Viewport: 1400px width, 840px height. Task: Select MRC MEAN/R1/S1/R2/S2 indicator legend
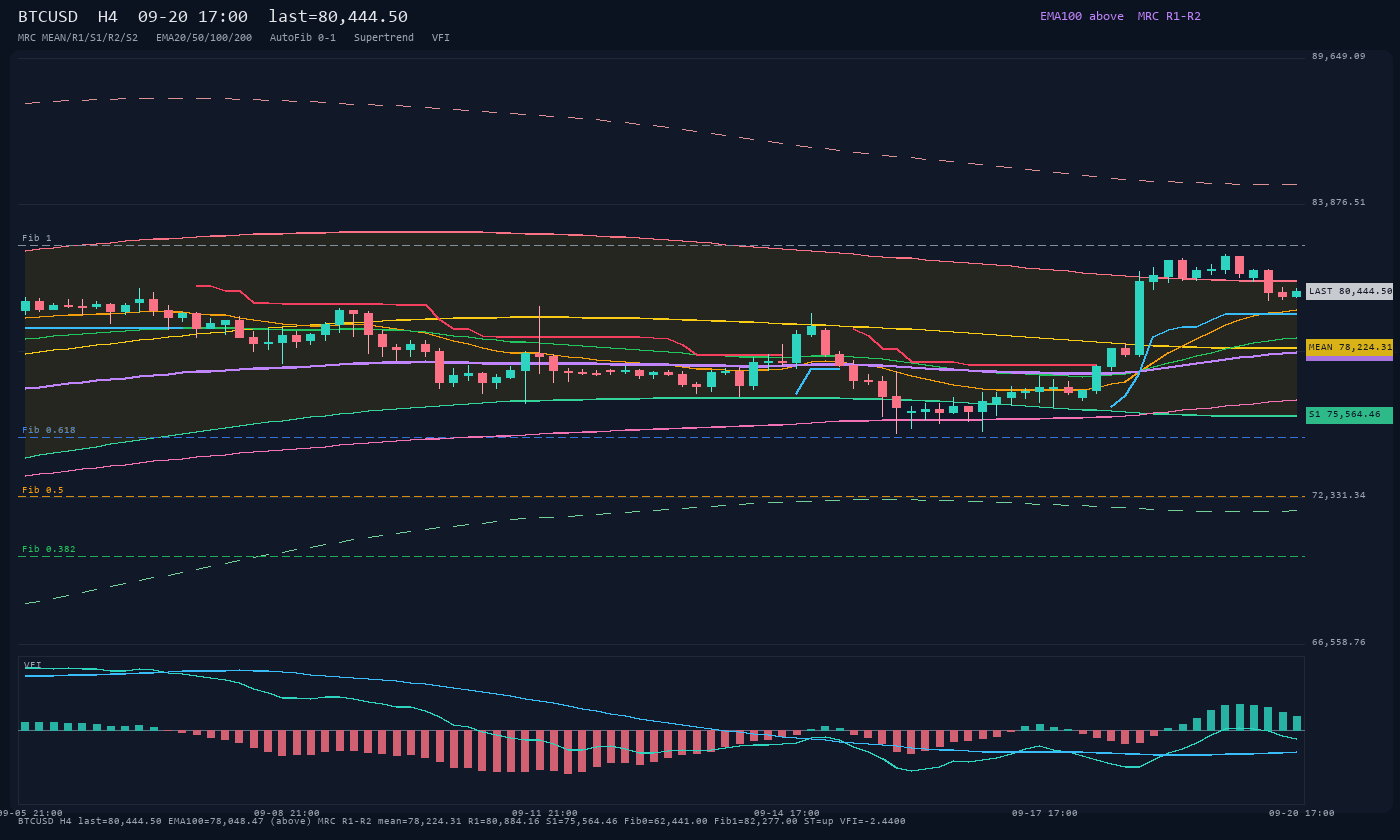78,38
